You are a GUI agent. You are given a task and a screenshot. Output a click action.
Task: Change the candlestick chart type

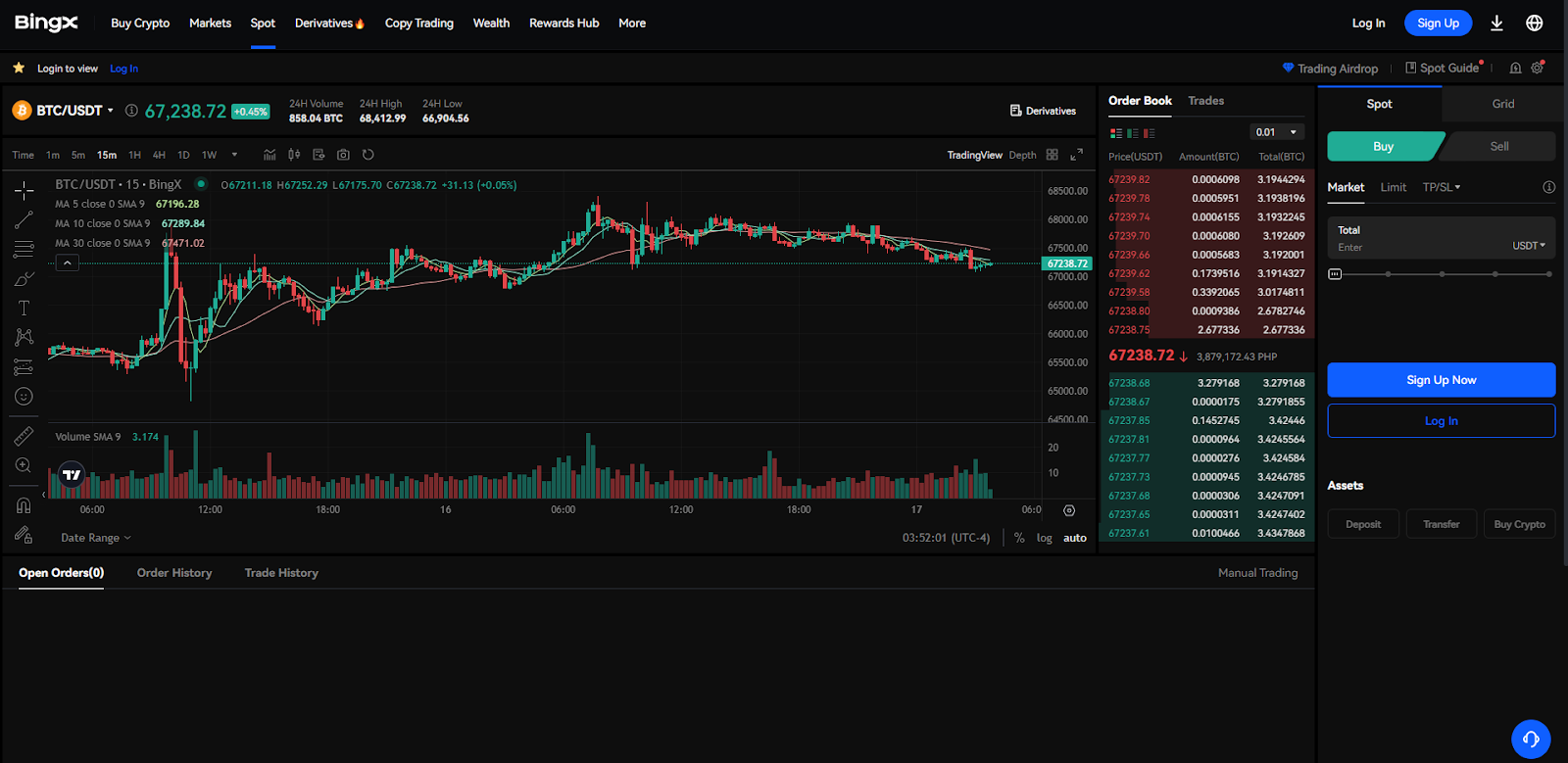294,155
